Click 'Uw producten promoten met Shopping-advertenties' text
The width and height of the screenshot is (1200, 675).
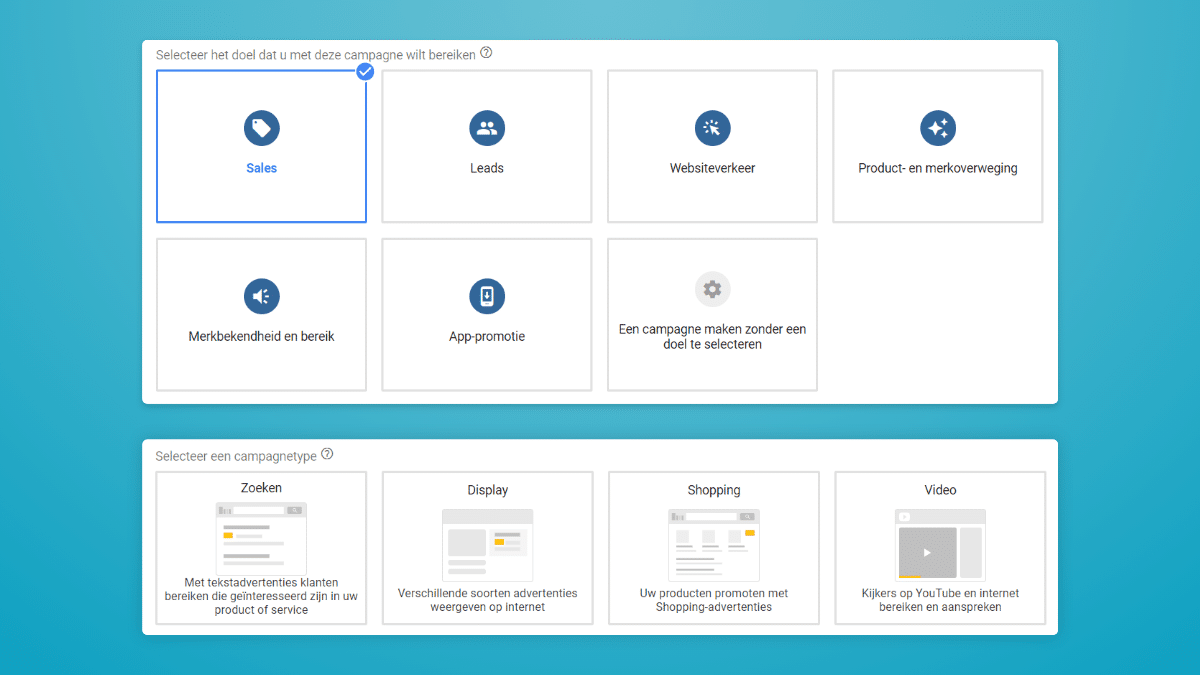[x=713, y=600]
